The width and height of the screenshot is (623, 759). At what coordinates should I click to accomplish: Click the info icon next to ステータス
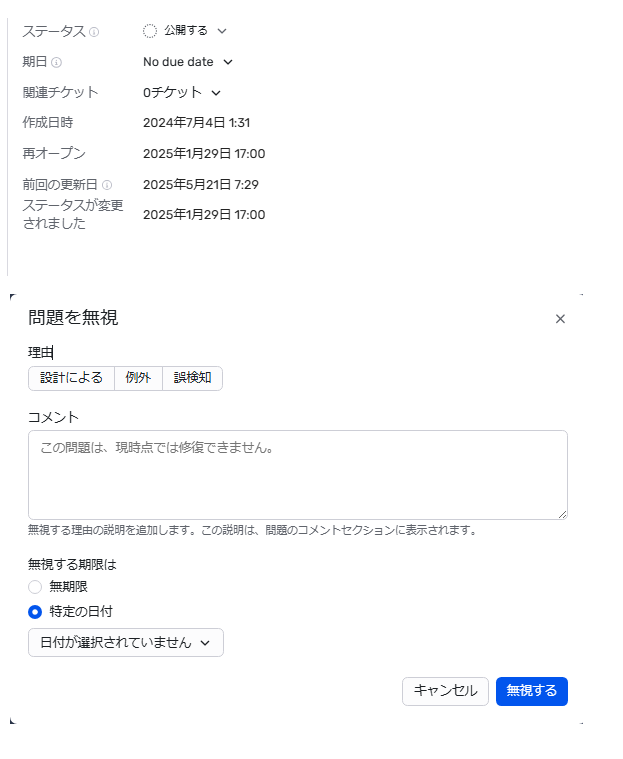(x=94, y=32)
